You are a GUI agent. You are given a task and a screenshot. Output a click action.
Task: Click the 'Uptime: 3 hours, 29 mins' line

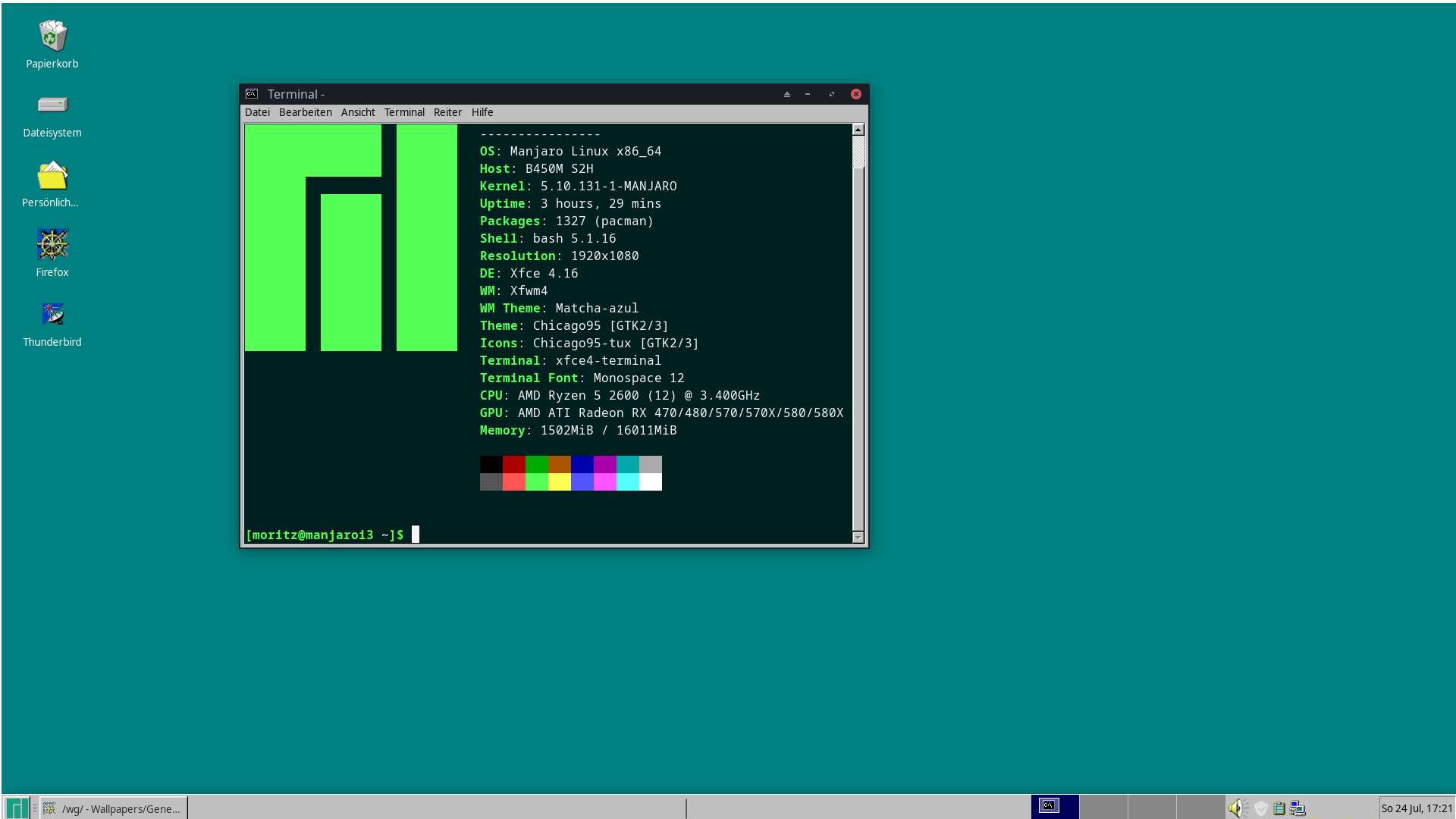[570, 204]
